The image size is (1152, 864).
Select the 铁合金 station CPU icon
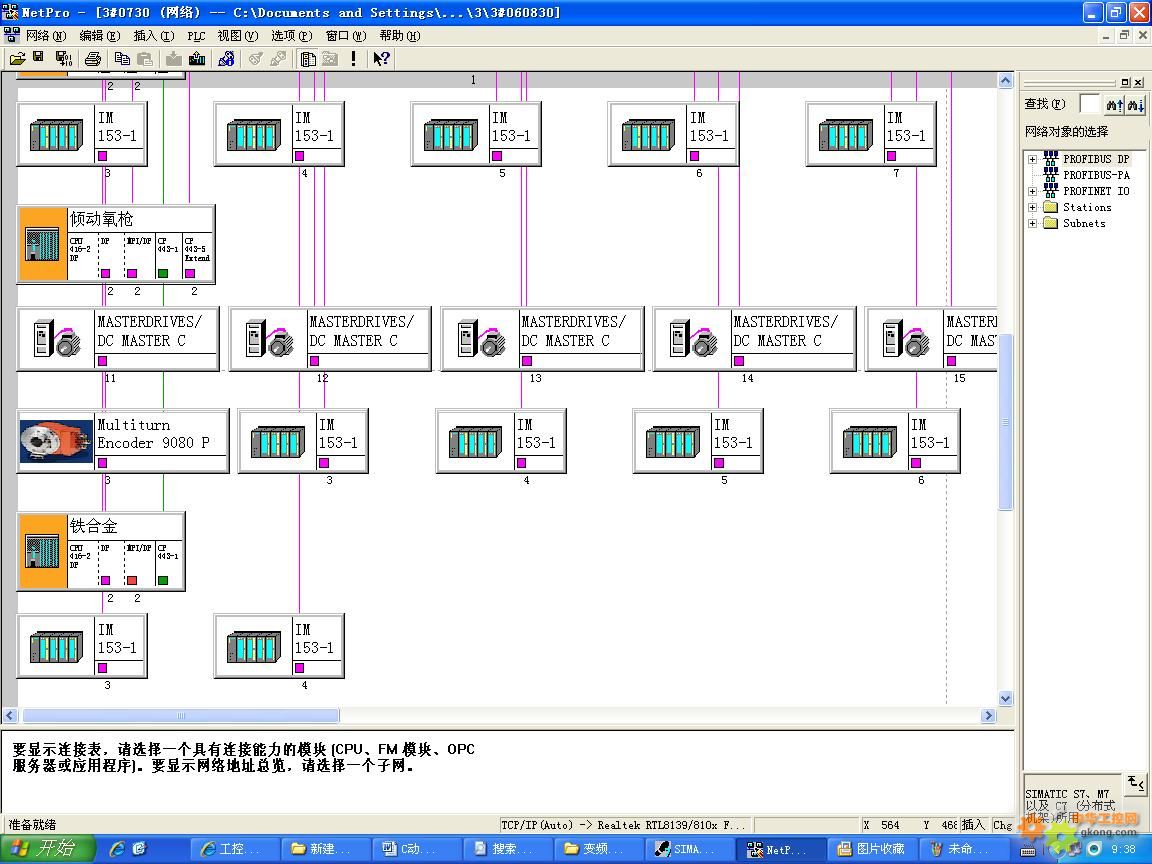(43, 551)
